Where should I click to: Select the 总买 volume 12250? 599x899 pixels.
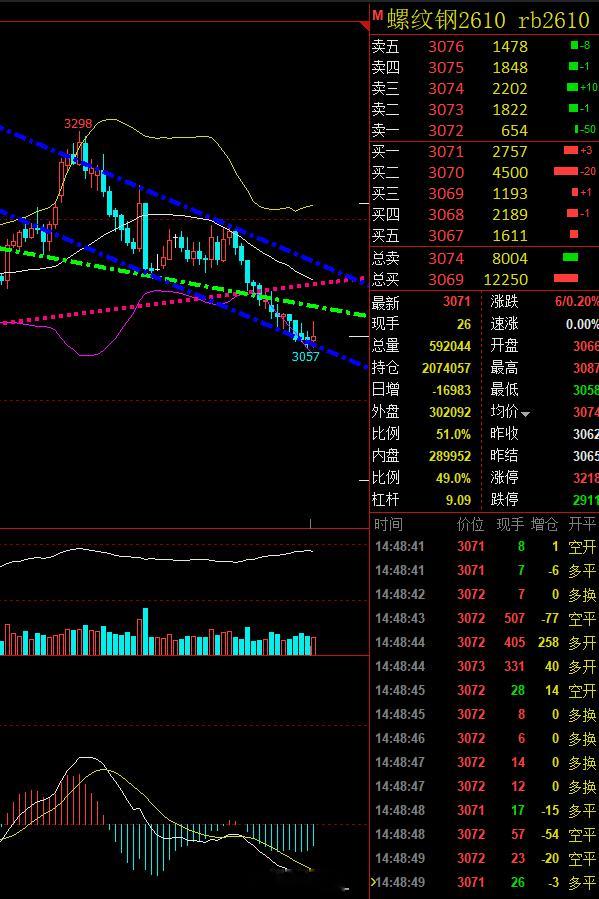point(505,280)
